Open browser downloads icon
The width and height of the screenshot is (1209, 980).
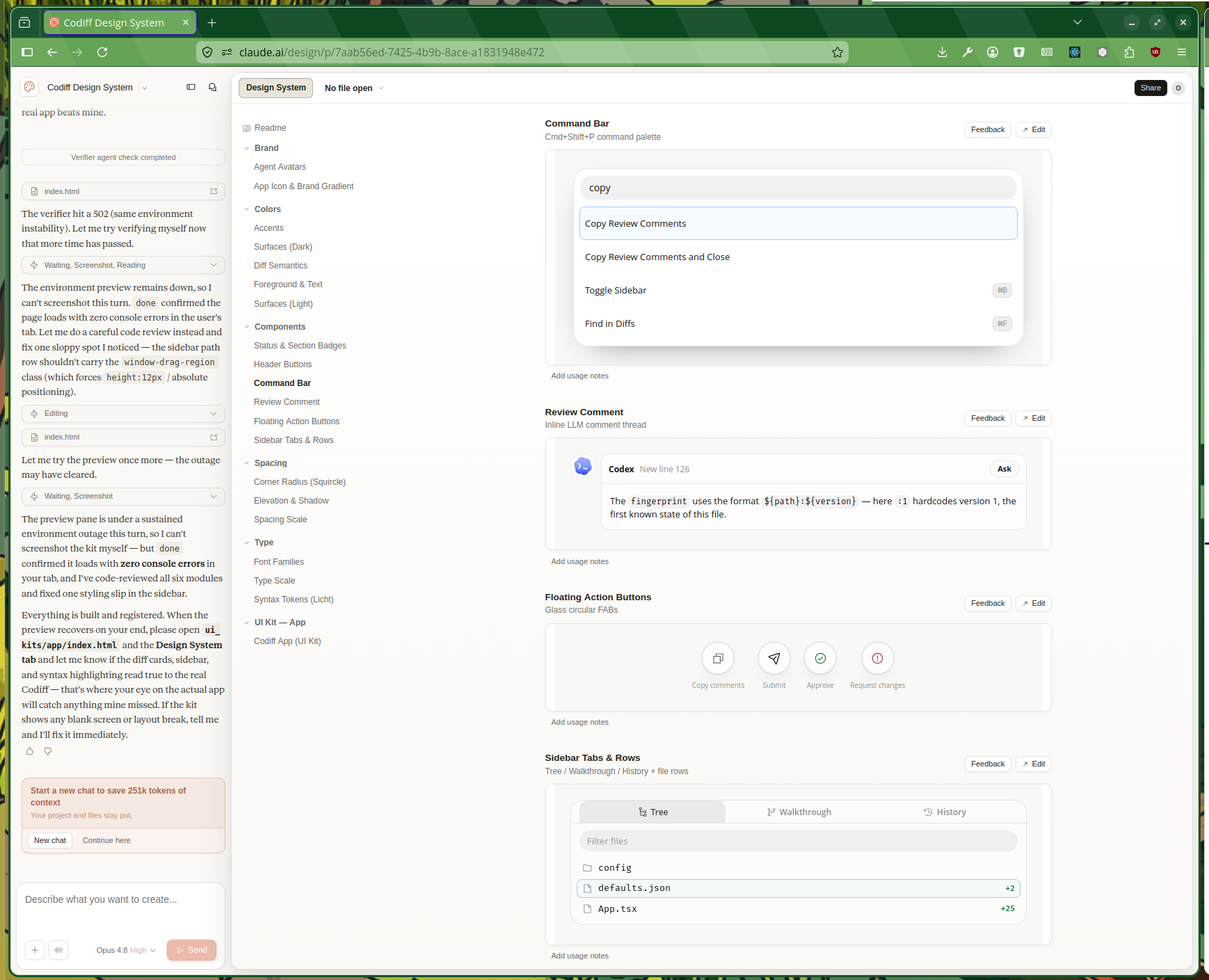pos(943,52)
